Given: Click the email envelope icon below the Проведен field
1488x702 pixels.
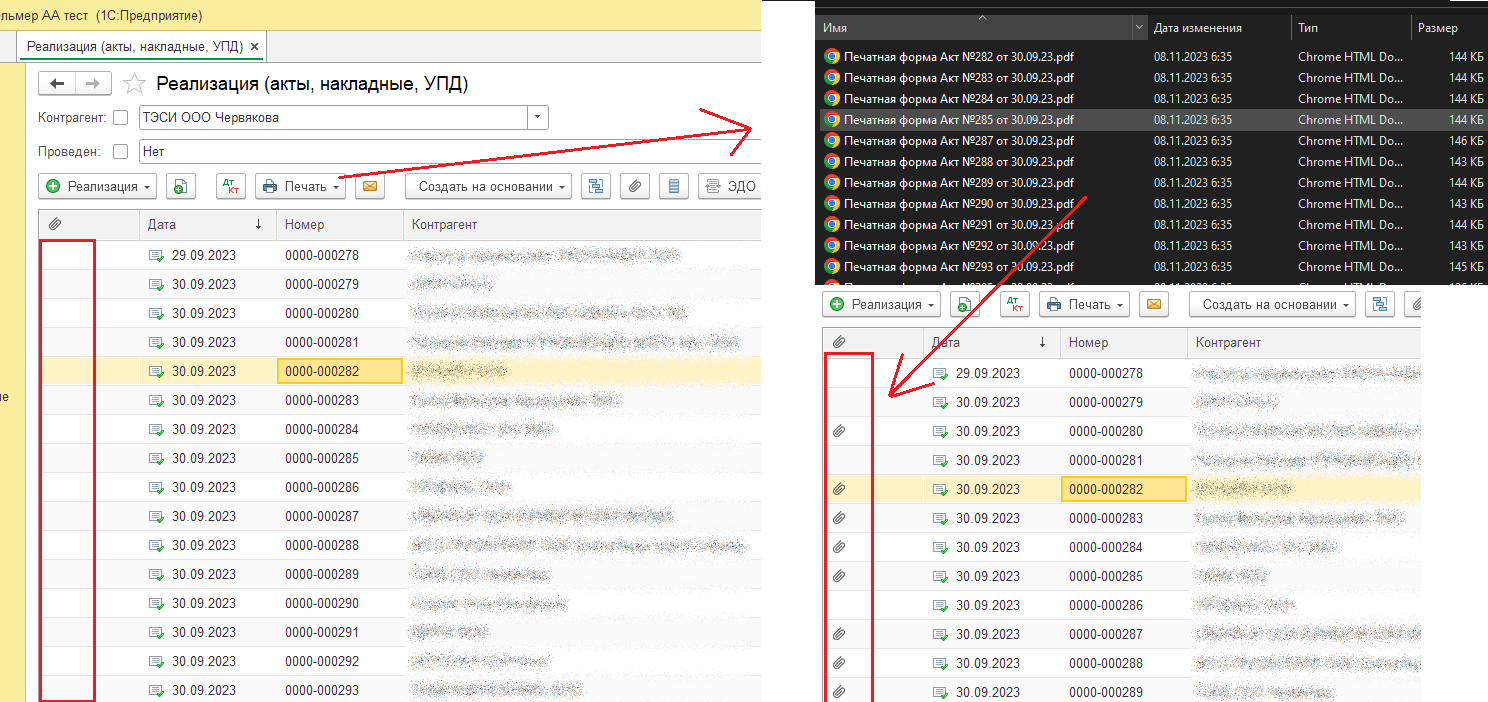Looking at the screenshot, I should (371, 186).
